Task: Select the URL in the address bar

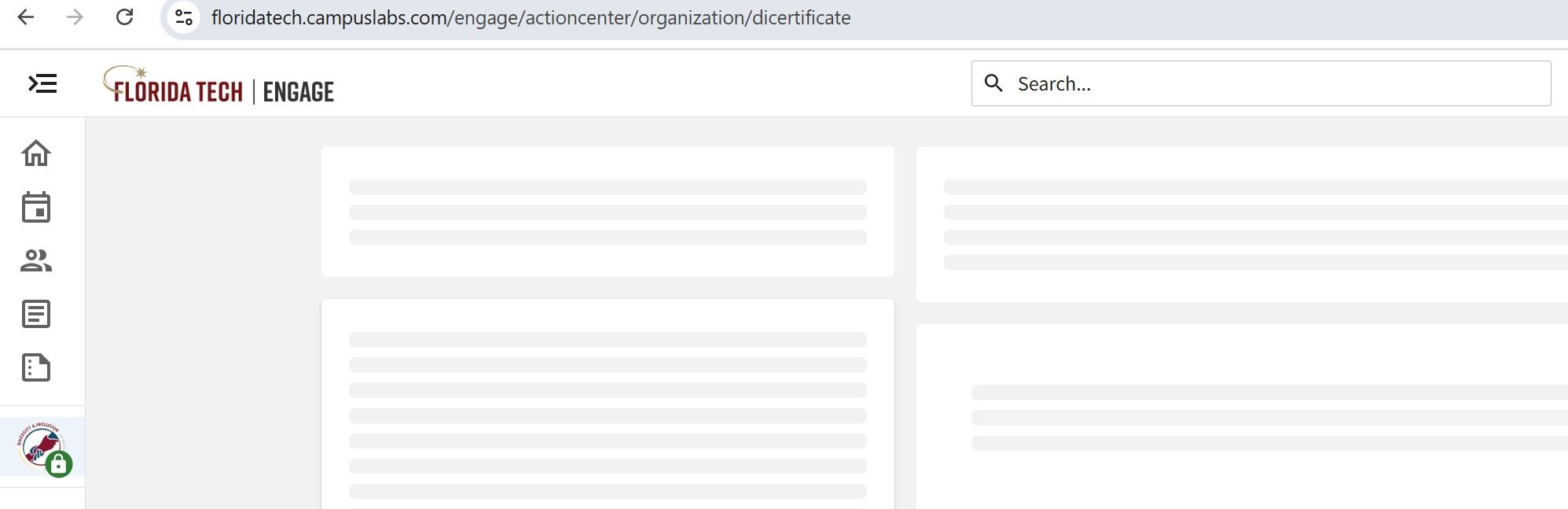Action: click(x=531, y=18)
